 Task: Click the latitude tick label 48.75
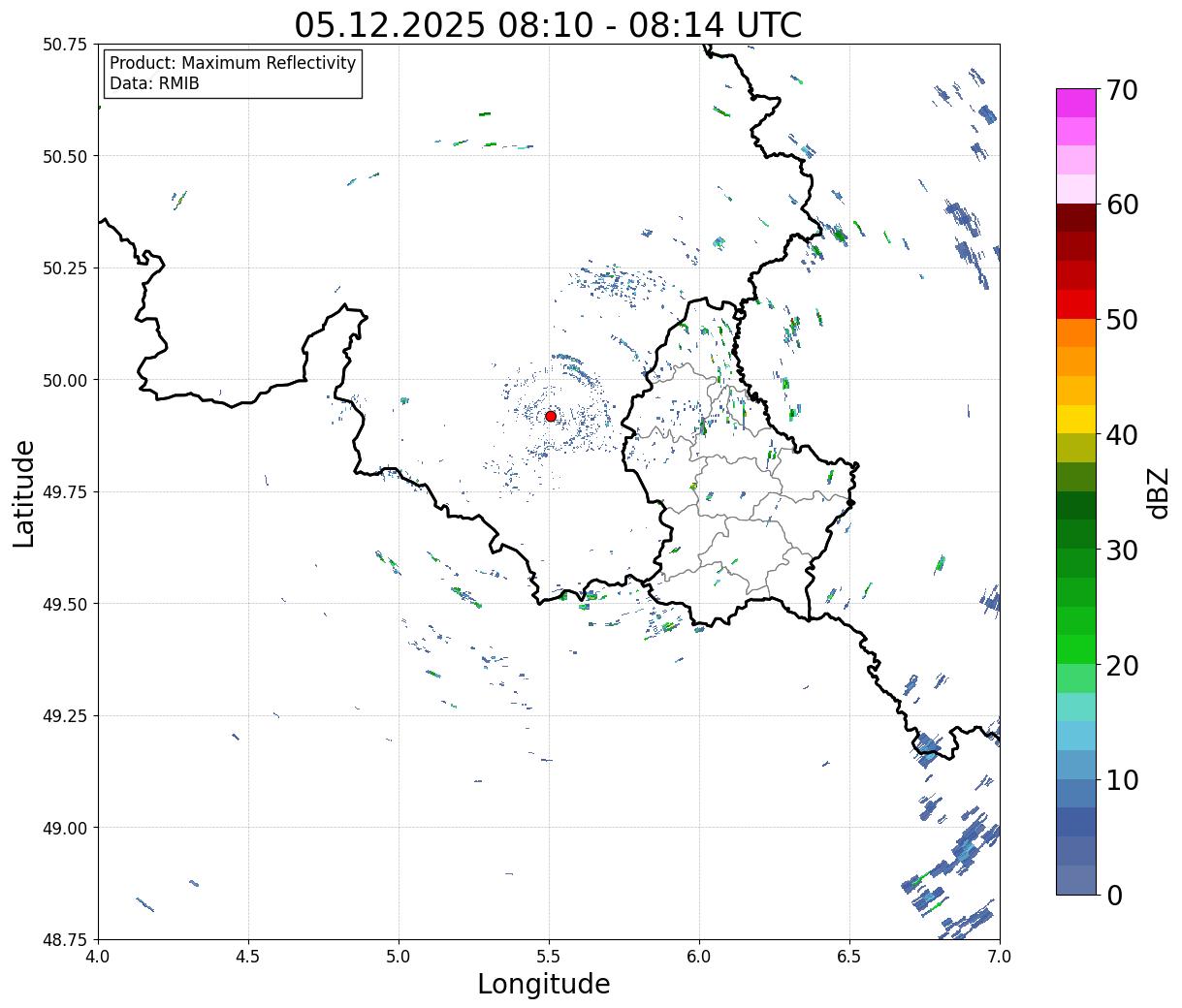click(x=65, y=940)
